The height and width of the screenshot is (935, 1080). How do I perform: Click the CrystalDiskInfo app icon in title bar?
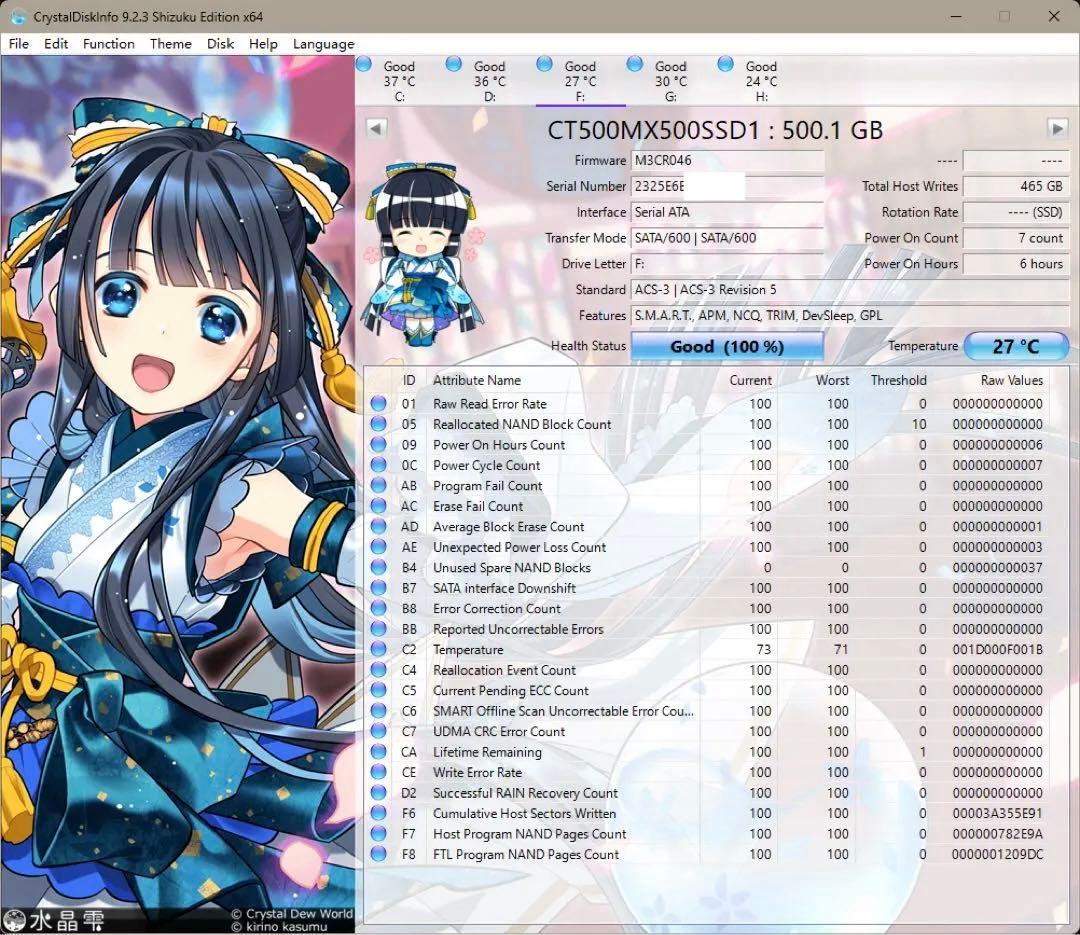tap(18, 17)
